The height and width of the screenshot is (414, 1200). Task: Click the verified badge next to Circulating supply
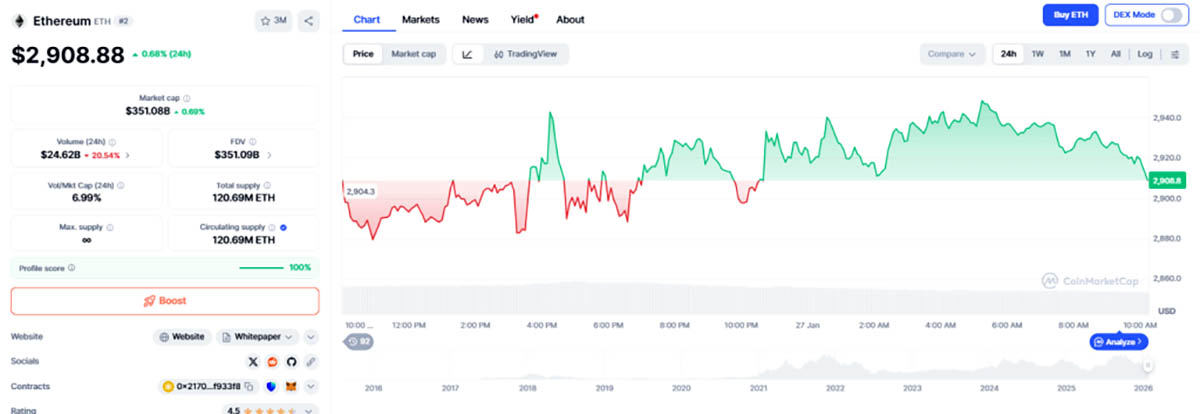(284, 228)
